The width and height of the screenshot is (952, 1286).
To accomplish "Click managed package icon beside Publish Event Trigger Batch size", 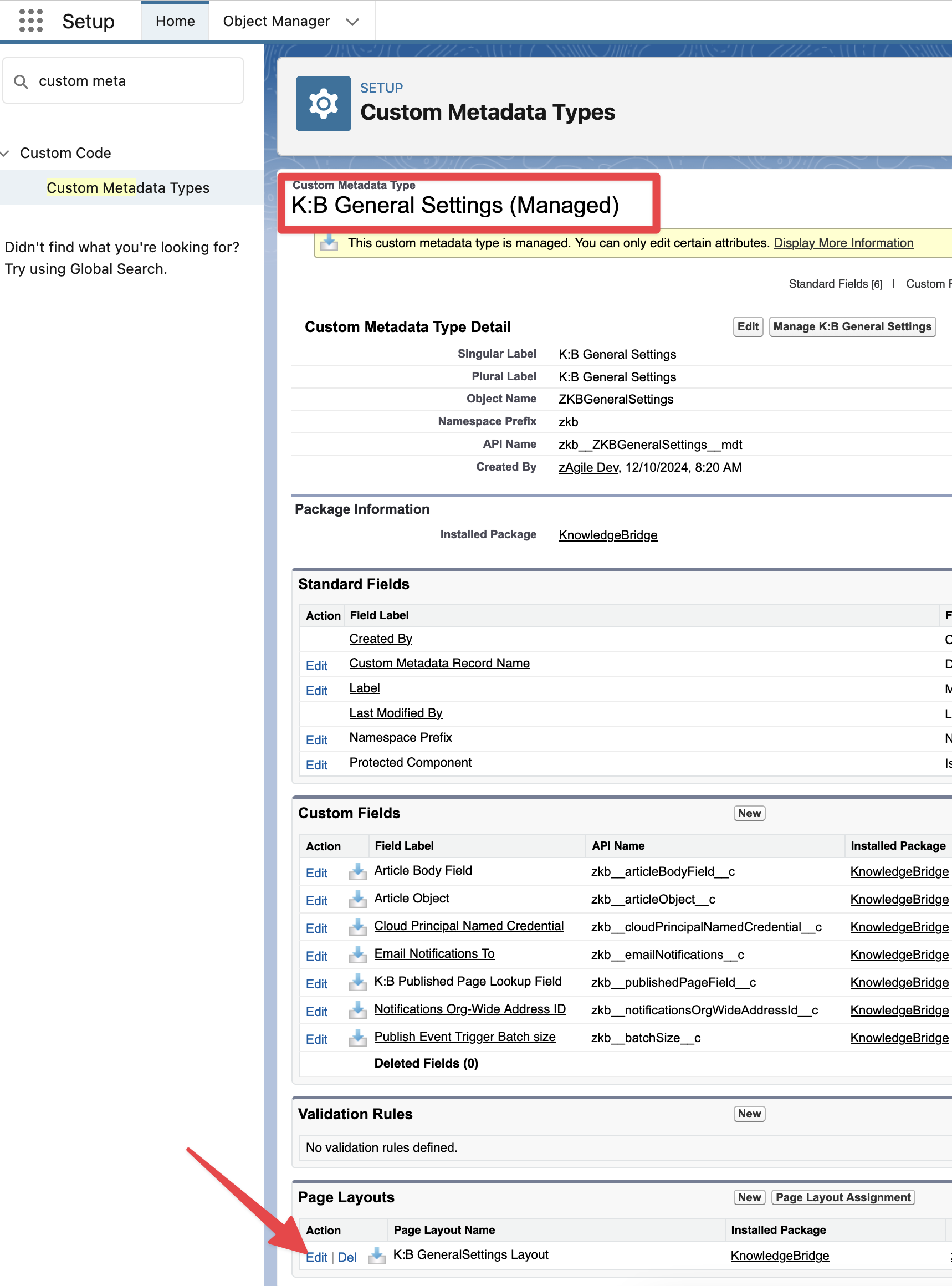I will pos(357,1038).
